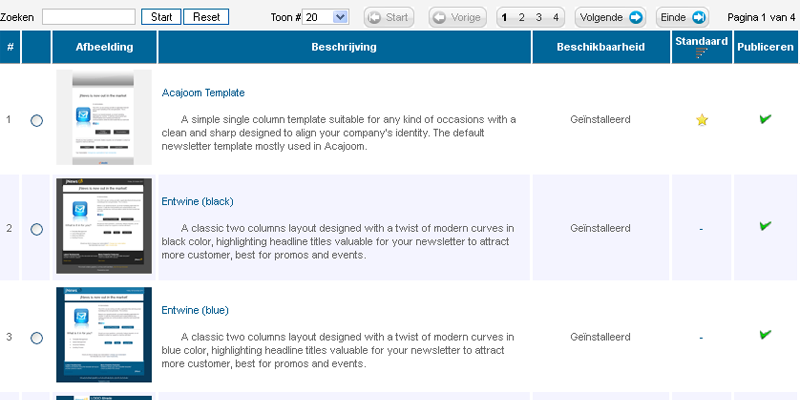The width and height of the screenshot is (800, 400).
Task: Set Entwine (black) as default template
Action: [x=701, y=230]
